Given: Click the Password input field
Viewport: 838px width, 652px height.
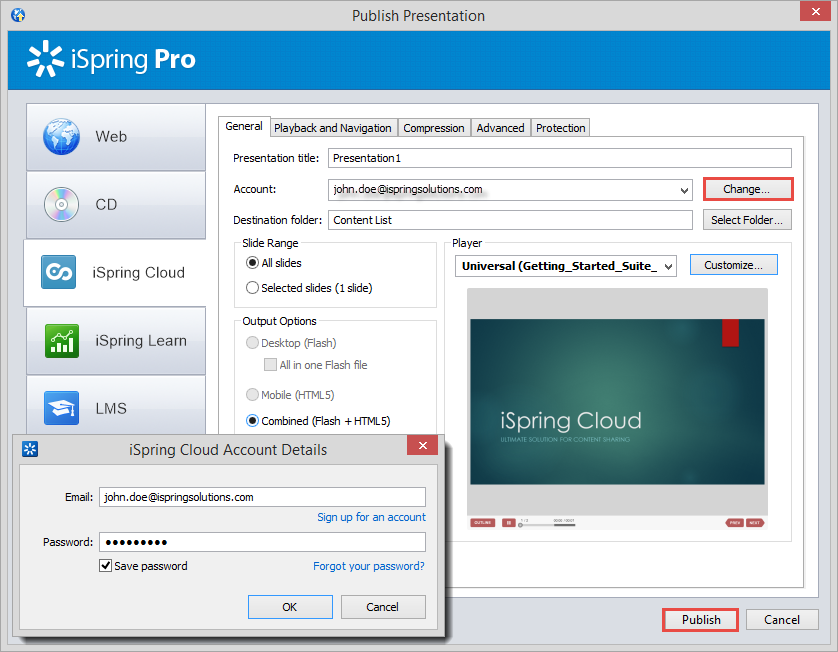Looking at the screenshot, I should click(262, 542).
